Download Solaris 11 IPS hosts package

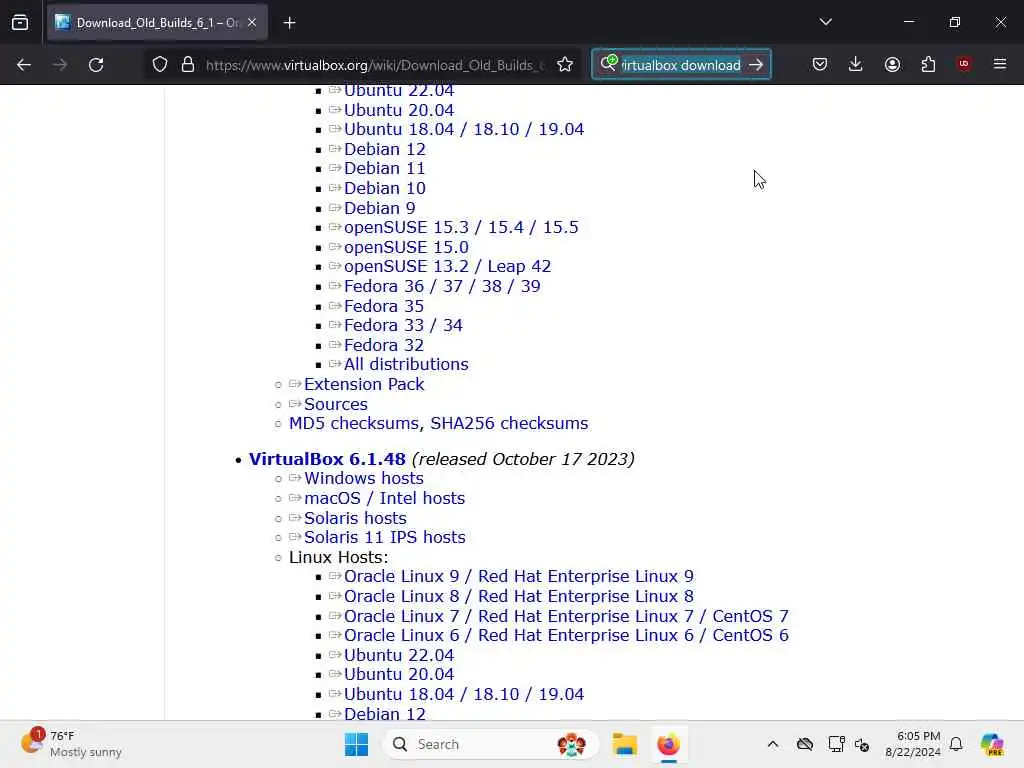click(x=385, y=537)
